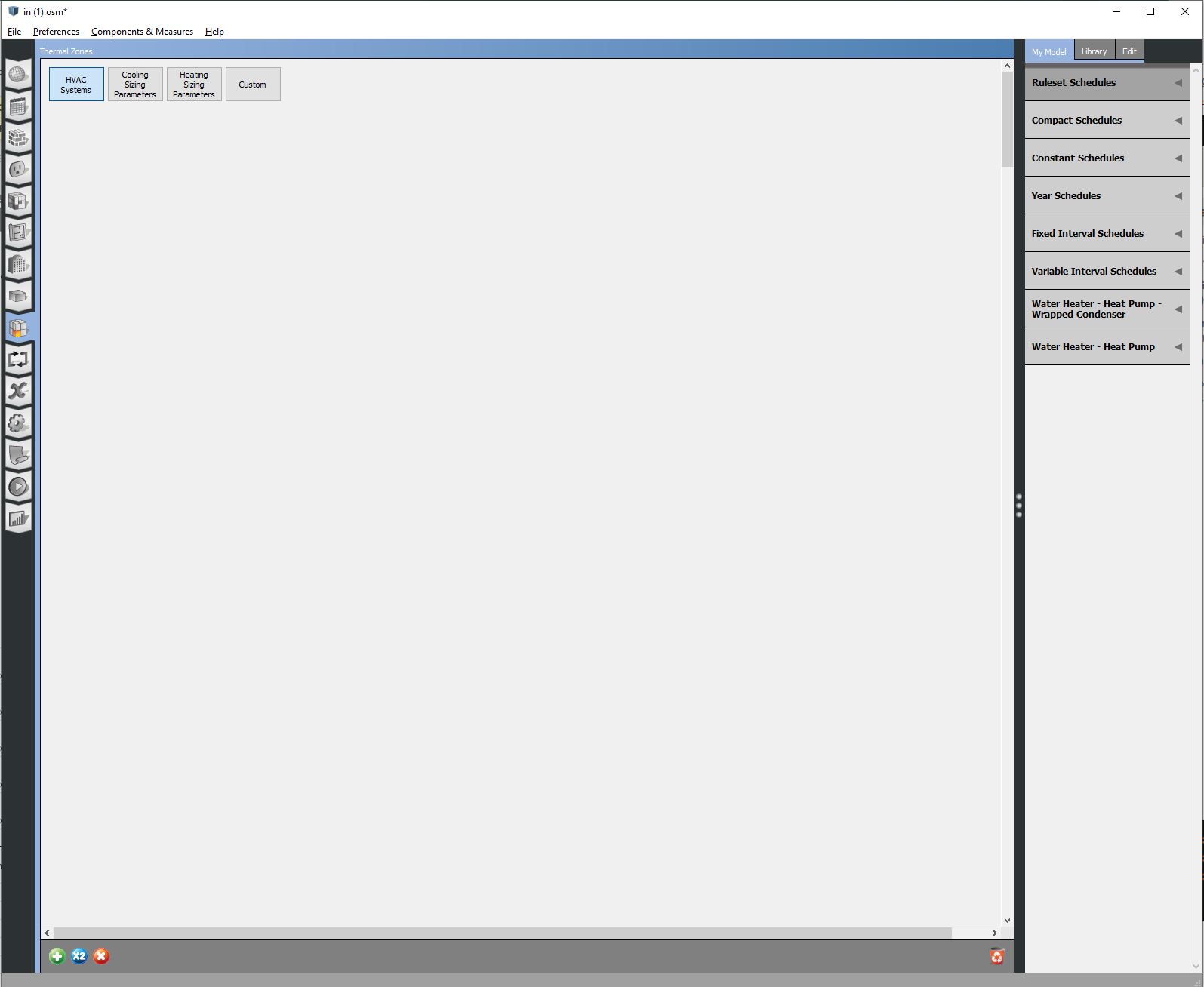The image size is (1204, 987).
Task: Open the Components & Measures menu
Action: [142, 32]
